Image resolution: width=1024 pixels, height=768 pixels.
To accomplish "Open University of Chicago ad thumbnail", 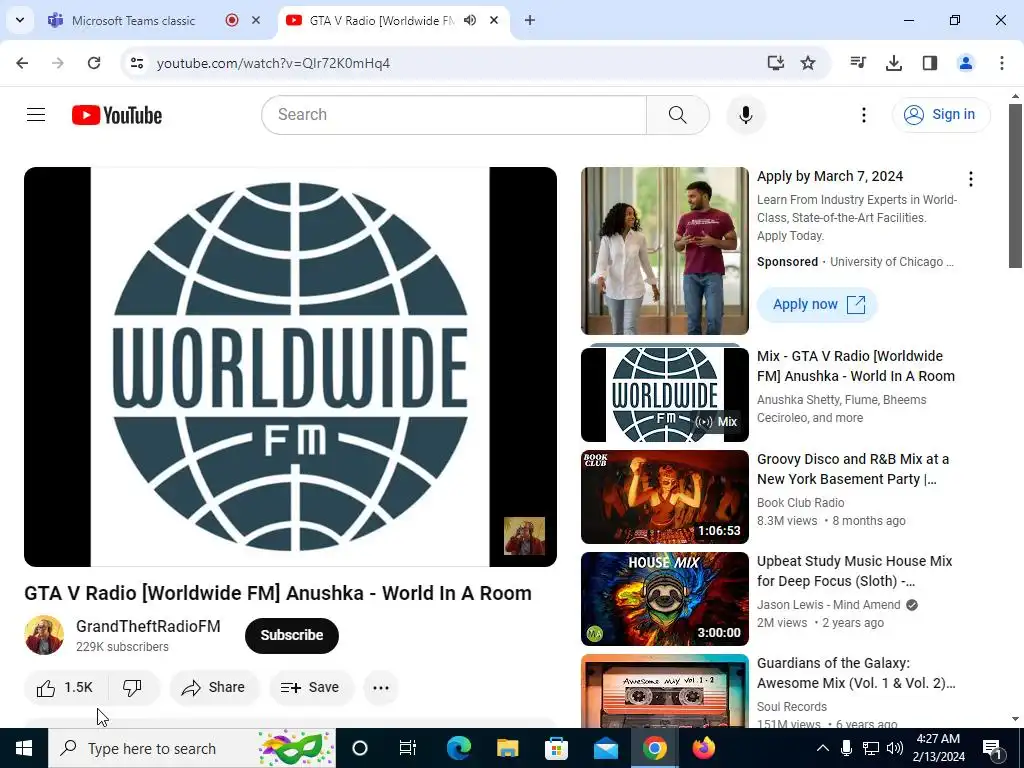I will click(x=665, y=251).
